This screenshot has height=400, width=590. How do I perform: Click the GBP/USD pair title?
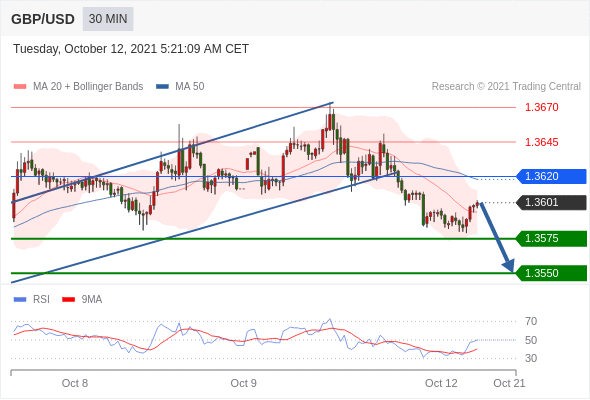tap(43, 19)
